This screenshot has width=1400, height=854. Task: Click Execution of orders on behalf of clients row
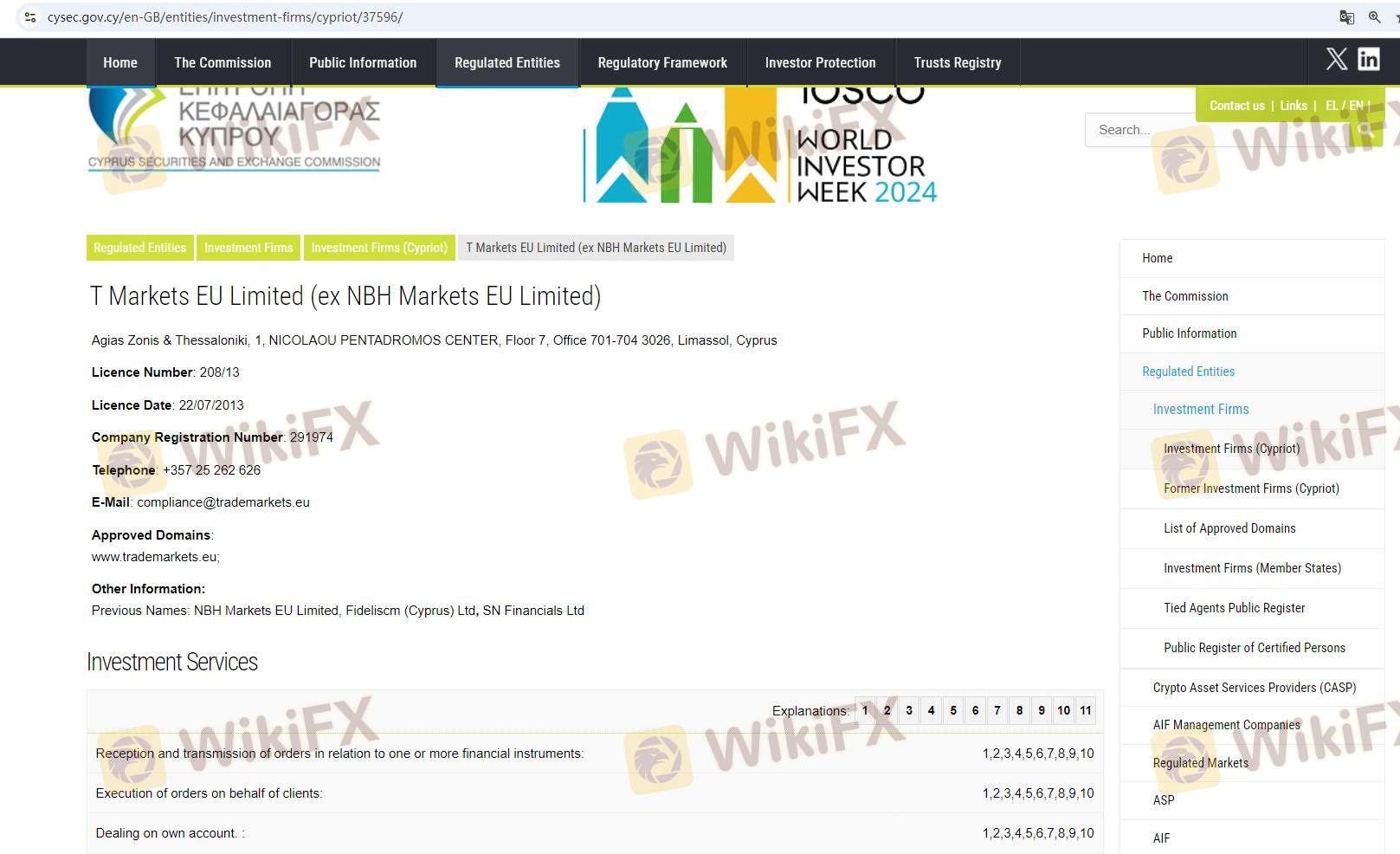click(x=595, y=793)
